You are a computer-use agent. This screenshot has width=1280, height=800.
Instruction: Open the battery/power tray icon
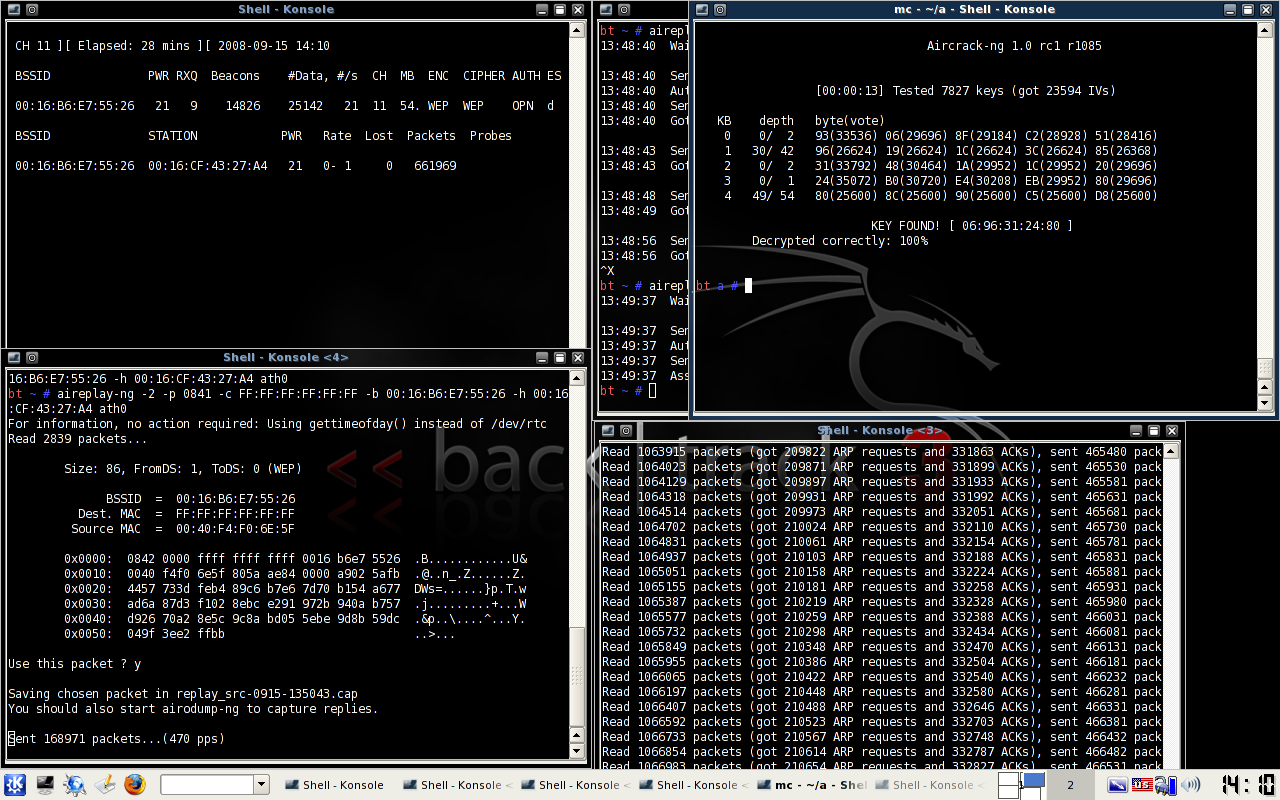(x=1166, y=785)
